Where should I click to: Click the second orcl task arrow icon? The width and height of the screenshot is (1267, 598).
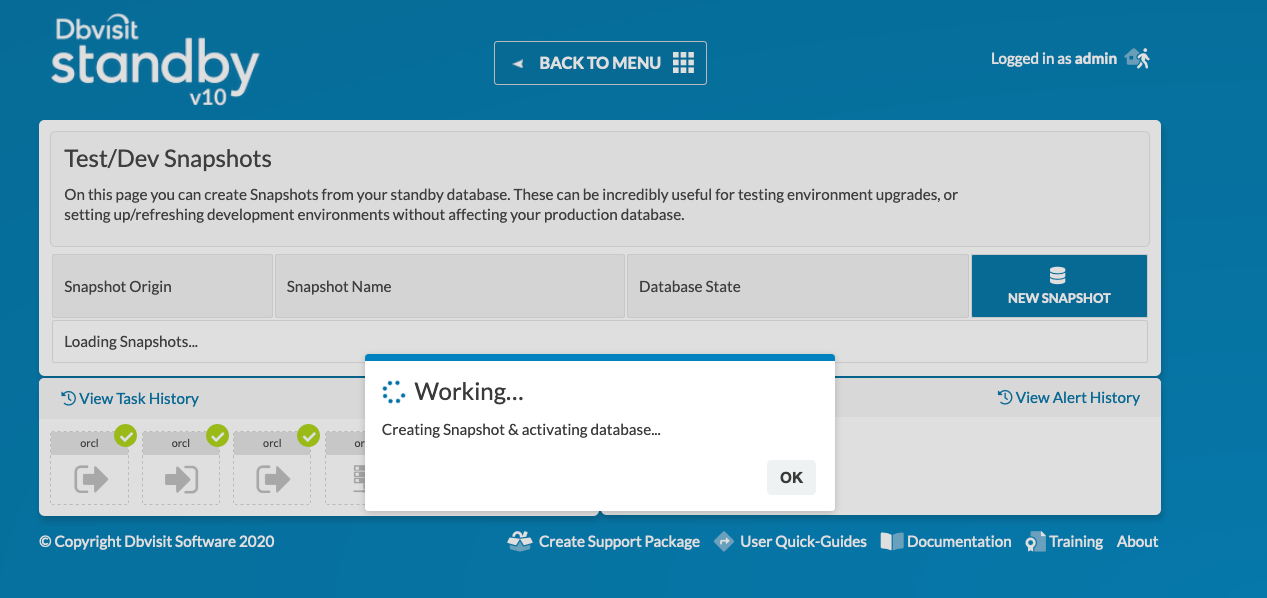coord(182,480)
